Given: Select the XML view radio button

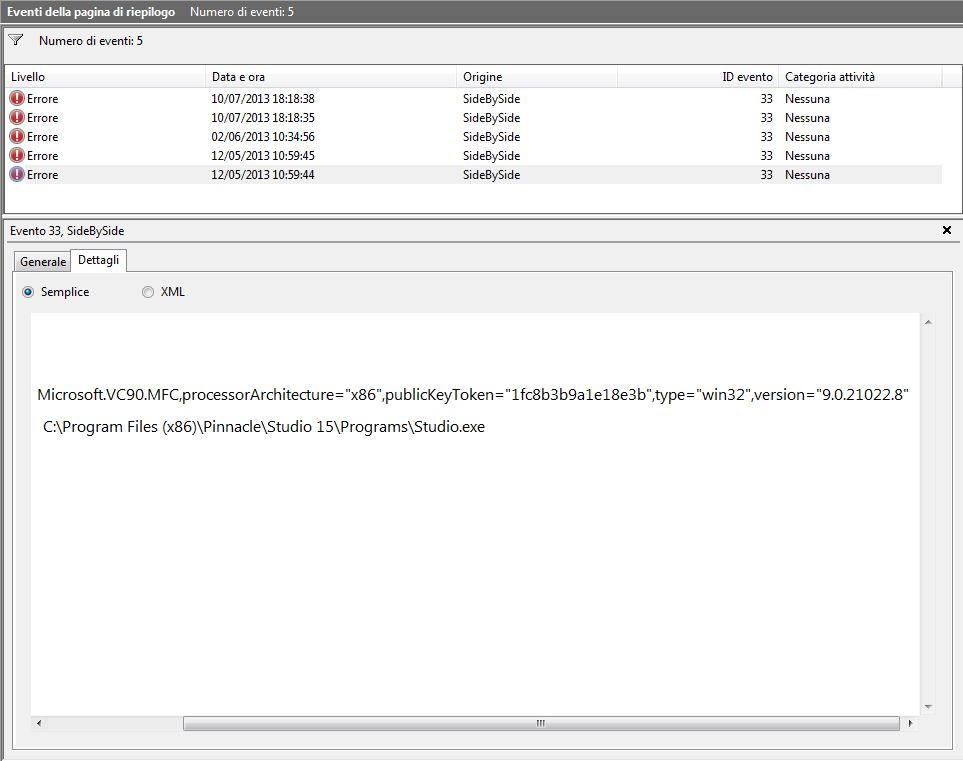Looking at the screenshot, I should click(147, 292).
